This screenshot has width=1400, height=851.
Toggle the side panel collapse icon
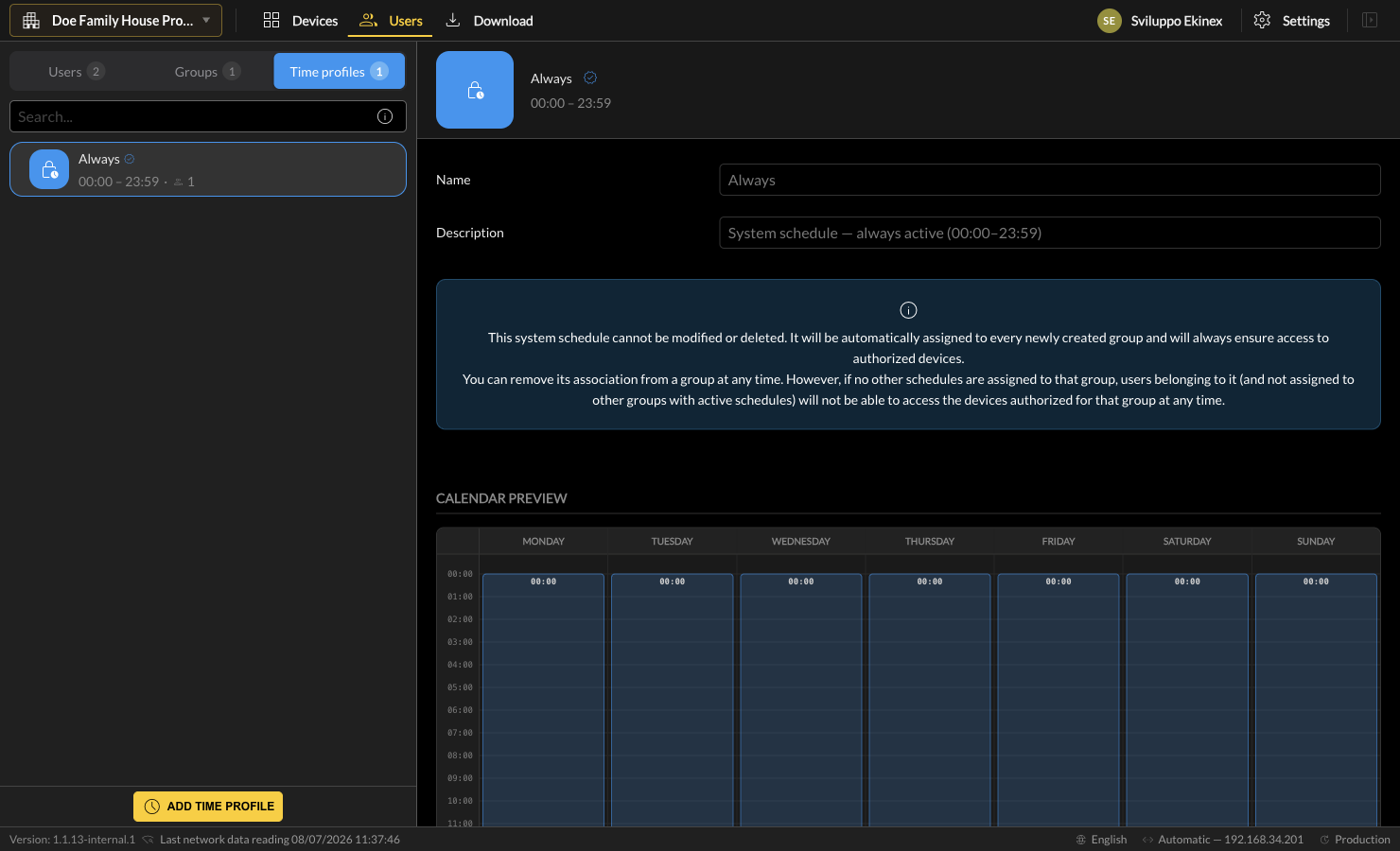(x=1370, y=20)
